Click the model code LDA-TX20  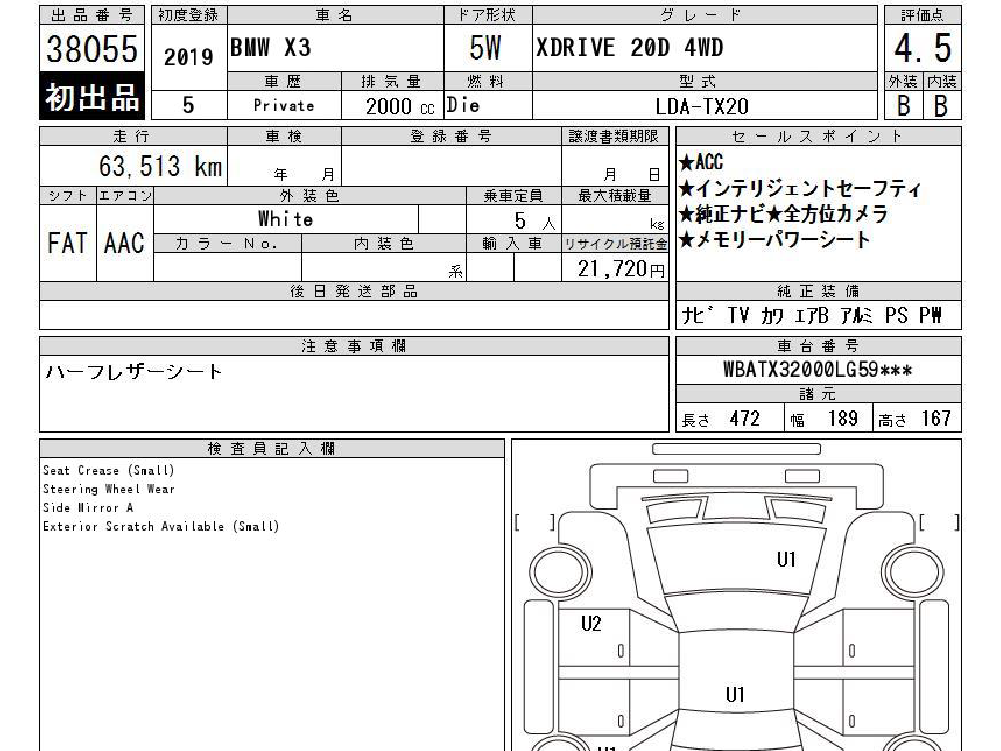702,106
